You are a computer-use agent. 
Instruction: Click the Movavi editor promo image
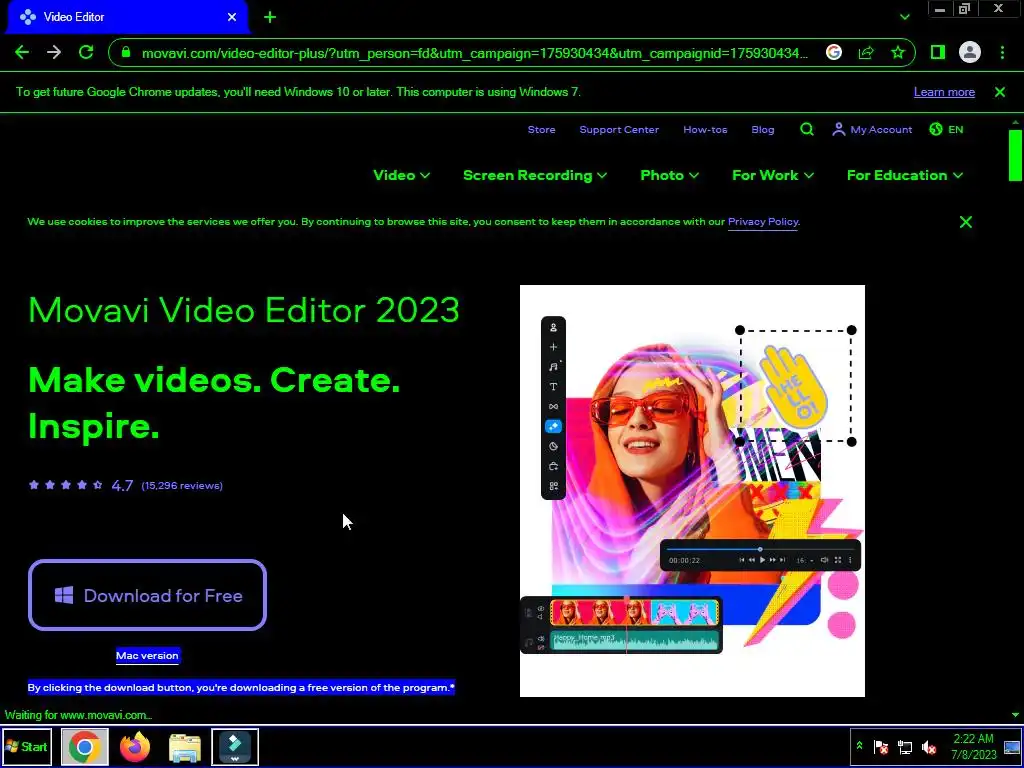(x=692, y=491)
